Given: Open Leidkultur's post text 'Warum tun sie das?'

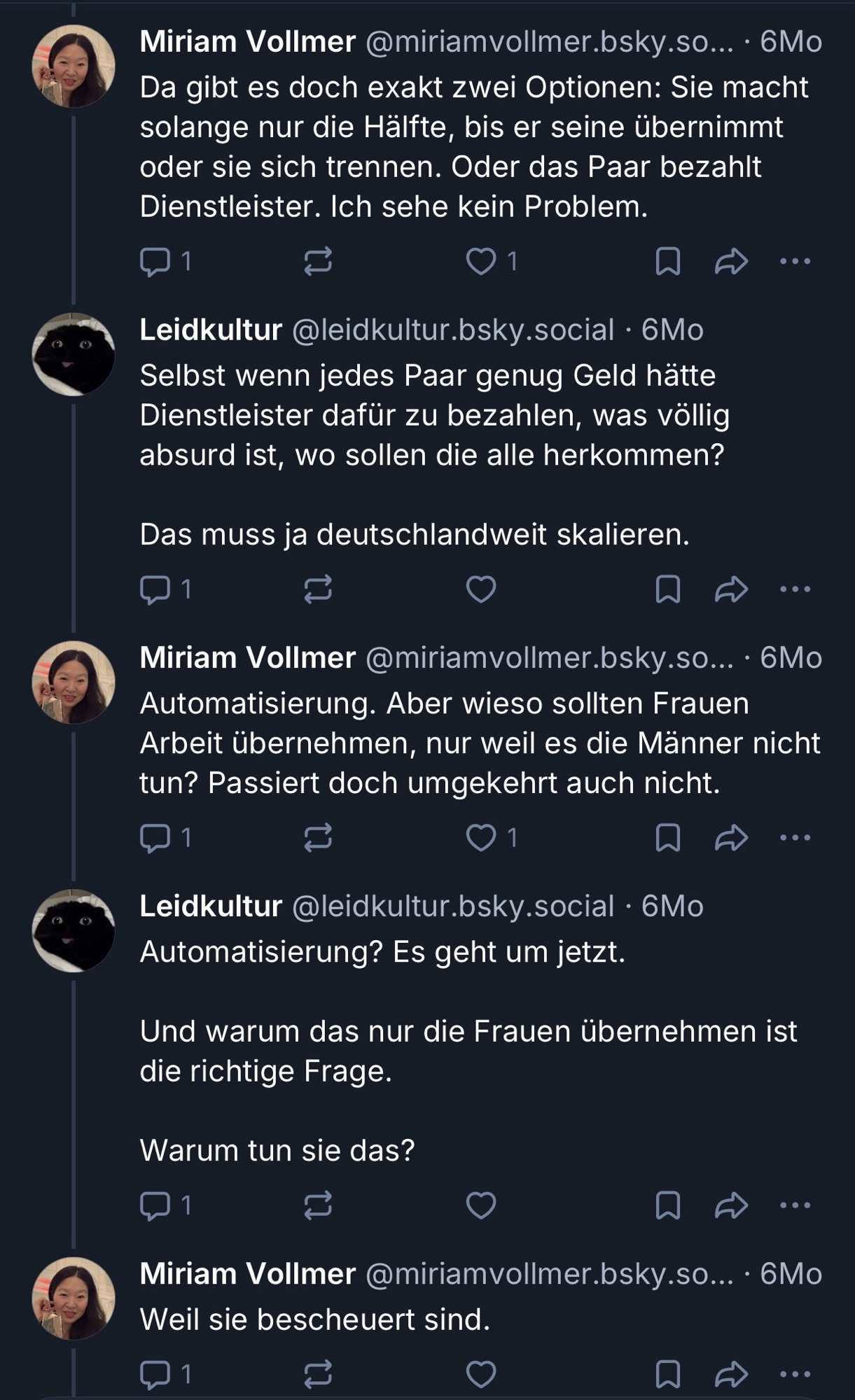Looking at the screenshot, I should click(x=277, y=1151).
